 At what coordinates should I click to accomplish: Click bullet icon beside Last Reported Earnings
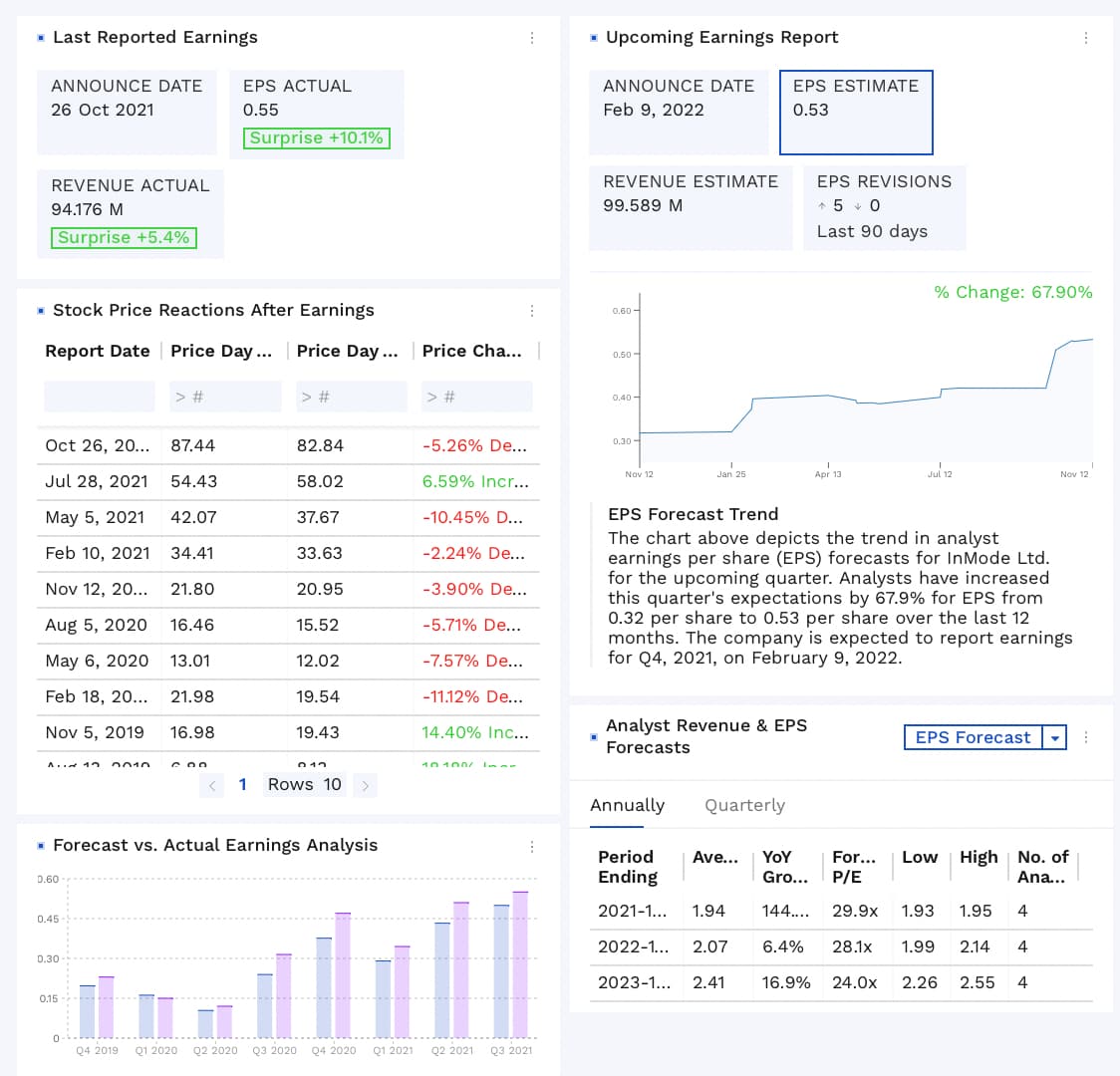(x=41, y=38)
